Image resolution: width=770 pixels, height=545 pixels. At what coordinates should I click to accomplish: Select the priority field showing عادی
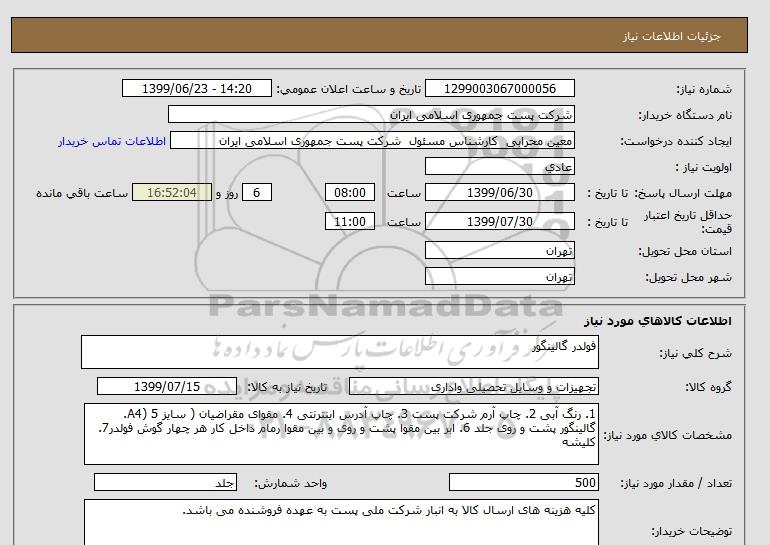tap(499, 166)
